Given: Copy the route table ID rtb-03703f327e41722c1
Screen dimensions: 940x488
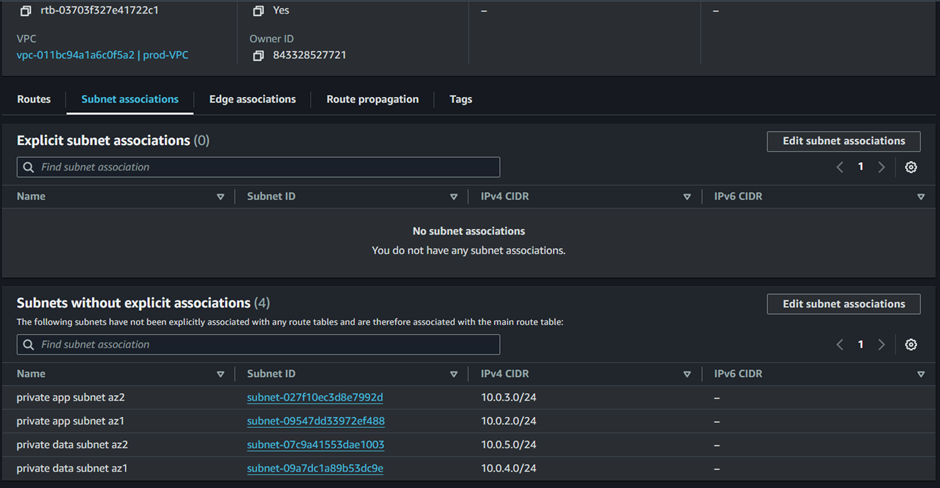Looking at the screenshot, I should (x=26, y=11).
